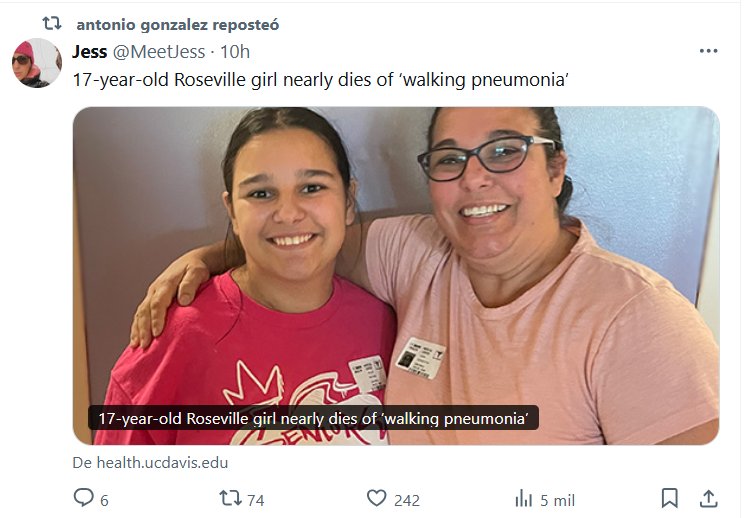Click the small repost icon above tweet
Image resolution: width=746 pixels, height=518 pixels.
pyautogui.click(x=52, y=23)
